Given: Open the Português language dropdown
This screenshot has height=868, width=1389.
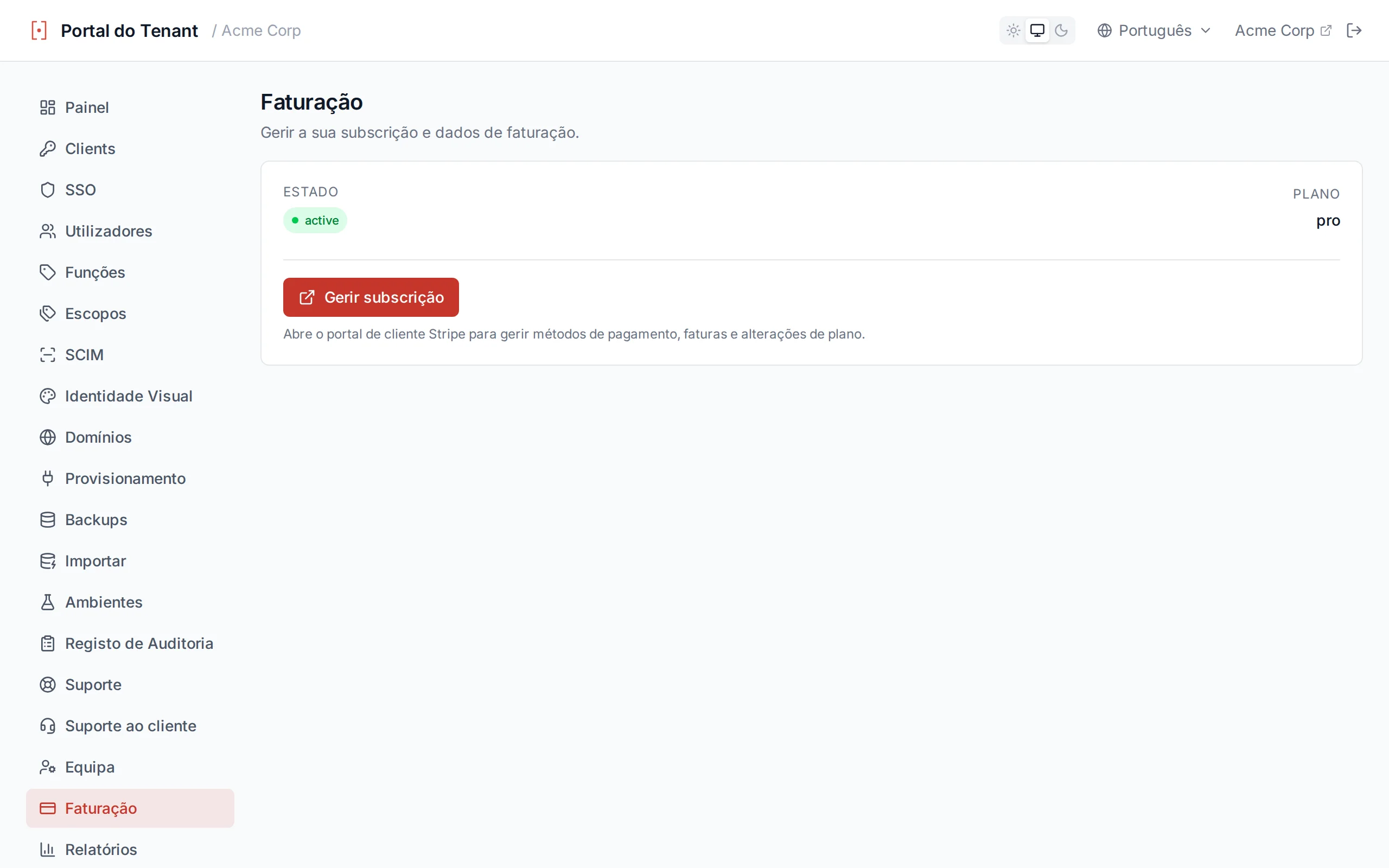Looking at the screenshot, I should [x=1154, y=30].
